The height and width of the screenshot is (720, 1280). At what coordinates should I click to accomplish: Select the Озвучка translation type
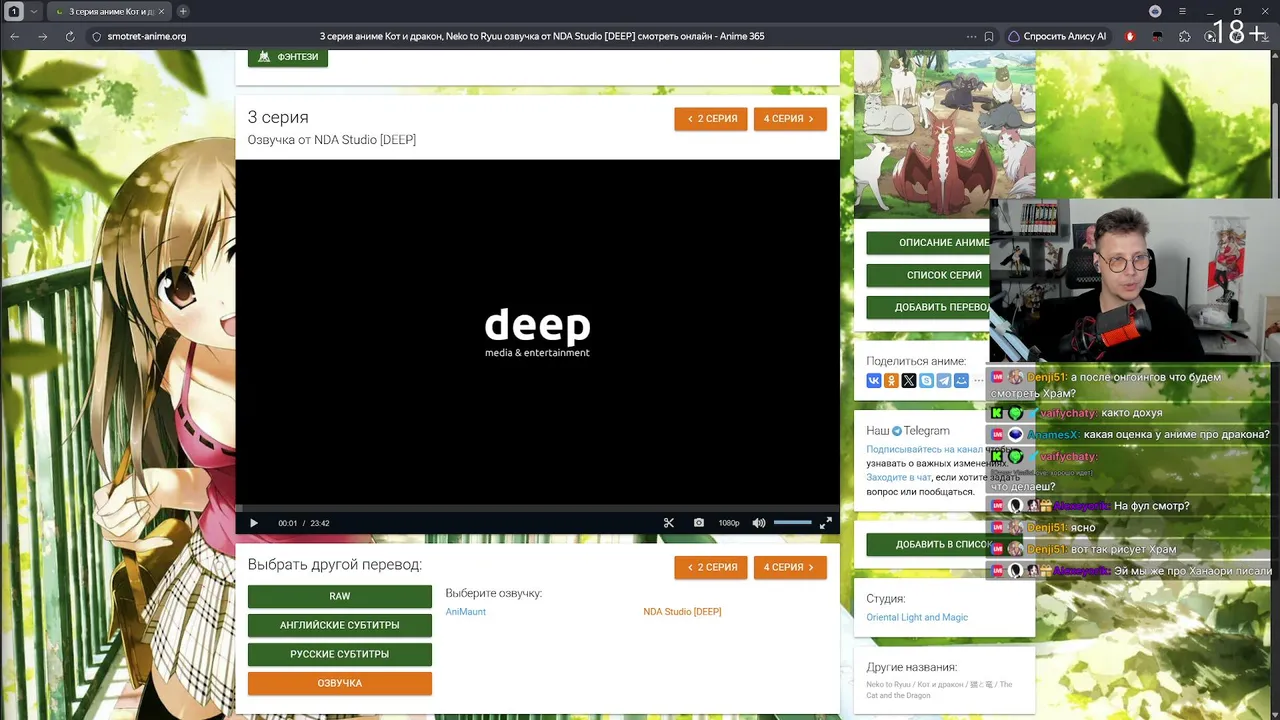coord(340,684)
